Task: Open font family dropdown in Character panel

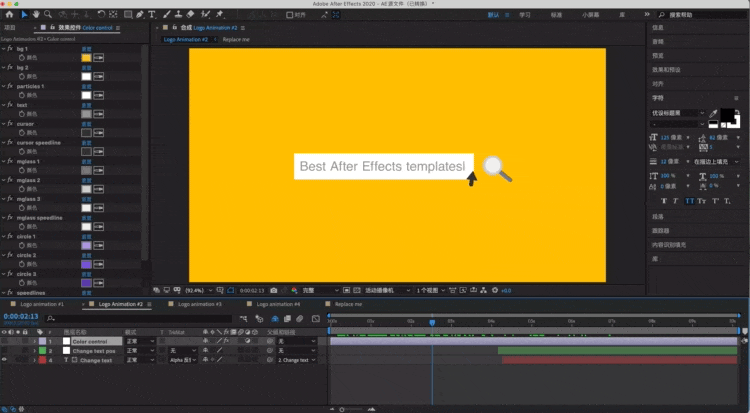Action: tap(678, 113)
